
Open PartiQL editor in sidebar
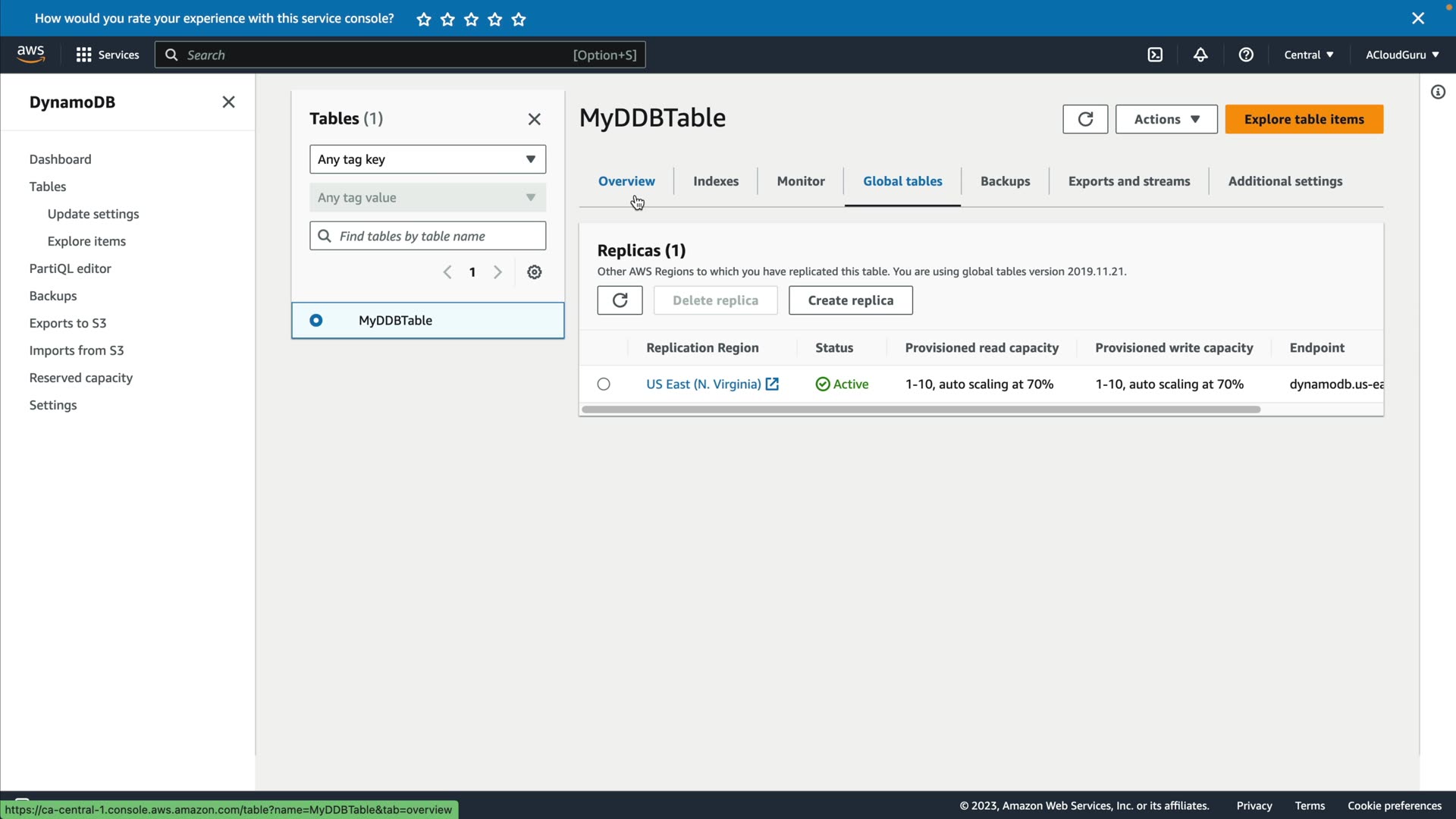70,268
